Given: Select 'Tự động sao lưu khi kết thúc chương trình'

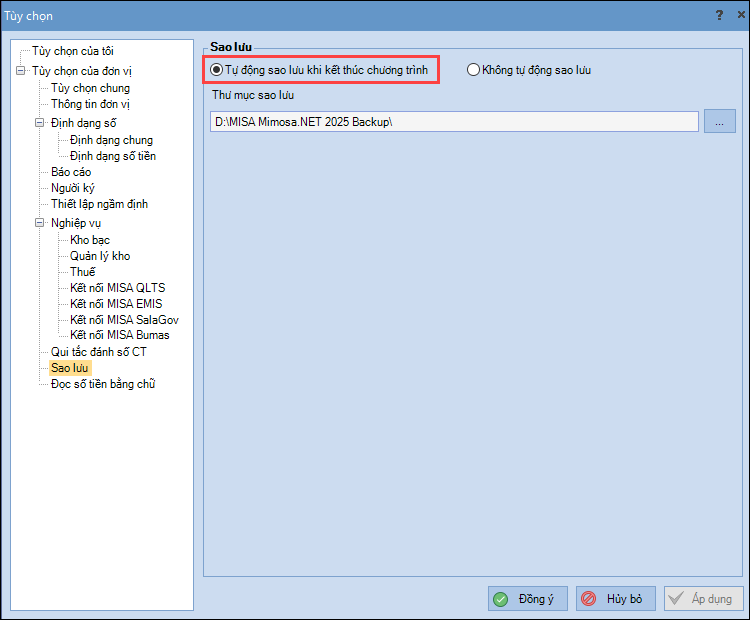Looking at the screenshot, I should click(319, 70).
